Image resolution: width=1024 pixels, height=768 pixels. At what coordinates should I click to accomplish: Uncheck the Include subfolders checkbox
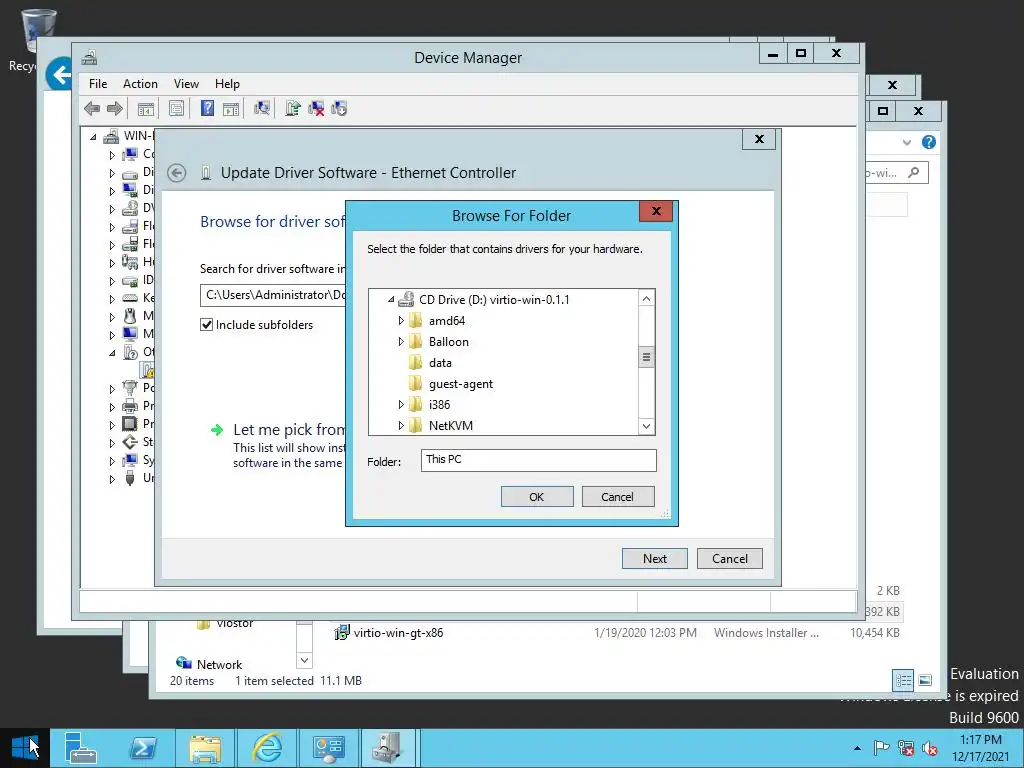point(206,325)
